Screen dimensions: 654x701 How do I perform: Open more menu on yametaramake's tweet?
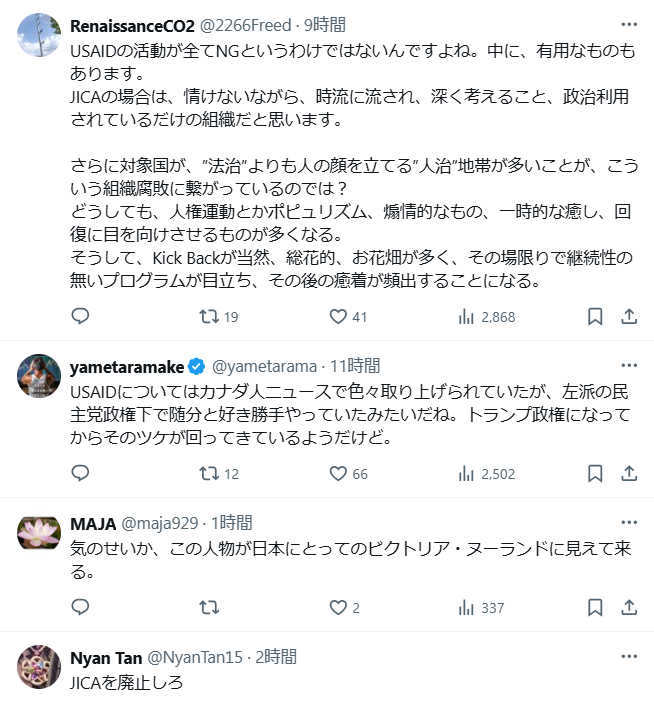629,366
